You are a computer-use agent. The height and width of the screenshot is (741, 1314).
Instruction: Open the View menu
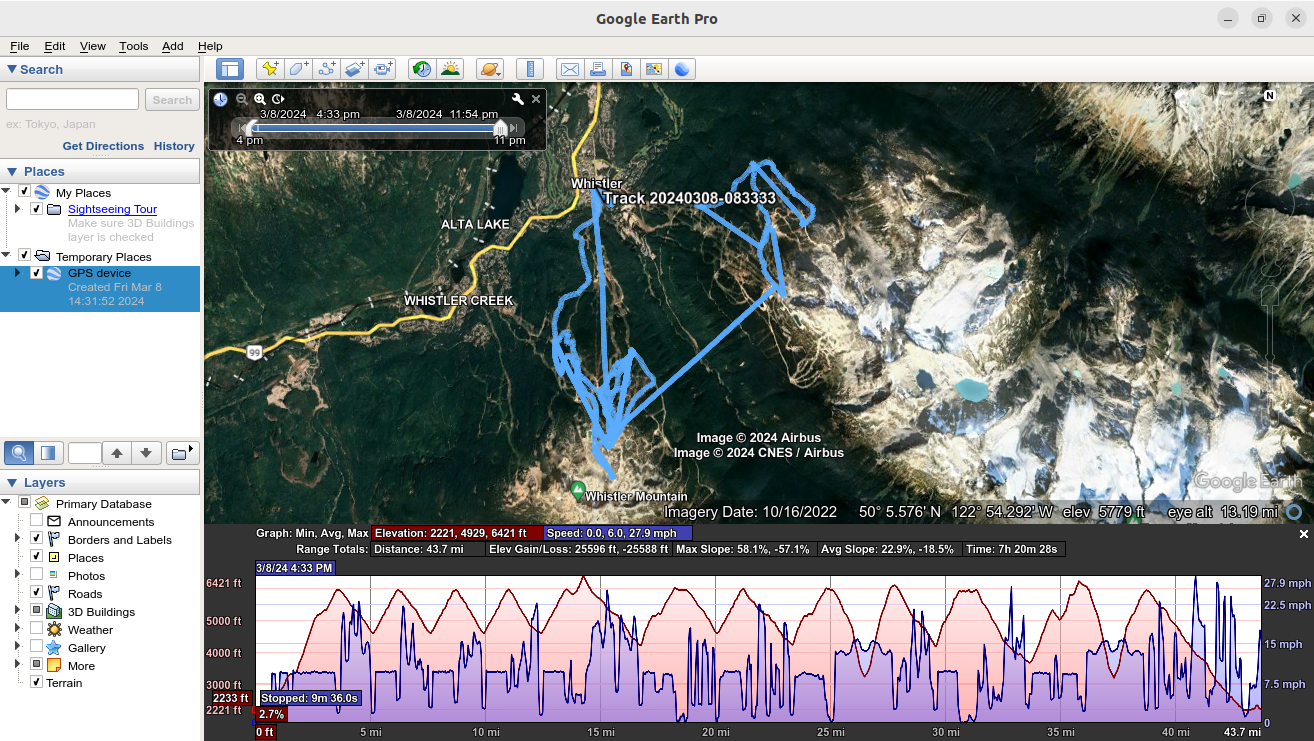click(x=93, y=46)
